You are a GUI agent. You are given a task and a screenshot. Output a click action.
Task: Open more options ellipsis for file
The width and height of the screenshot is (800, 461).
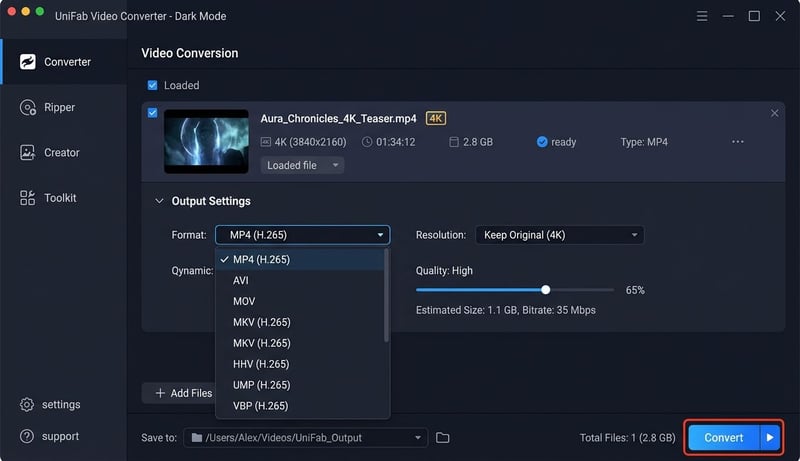tap(738, 141)
